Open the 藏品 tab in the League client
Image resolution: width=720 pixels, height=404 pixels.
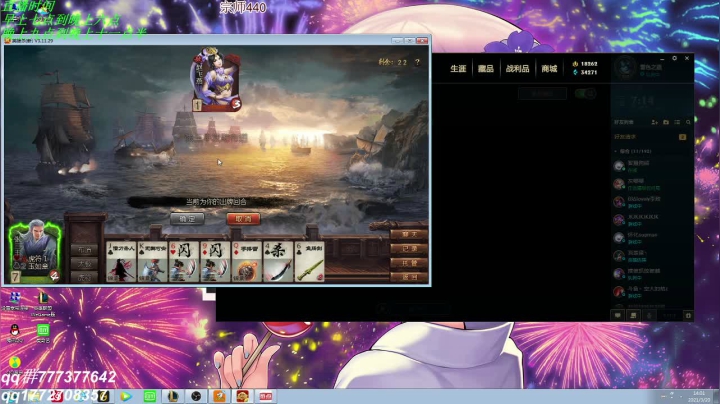(x=485, y=69)
